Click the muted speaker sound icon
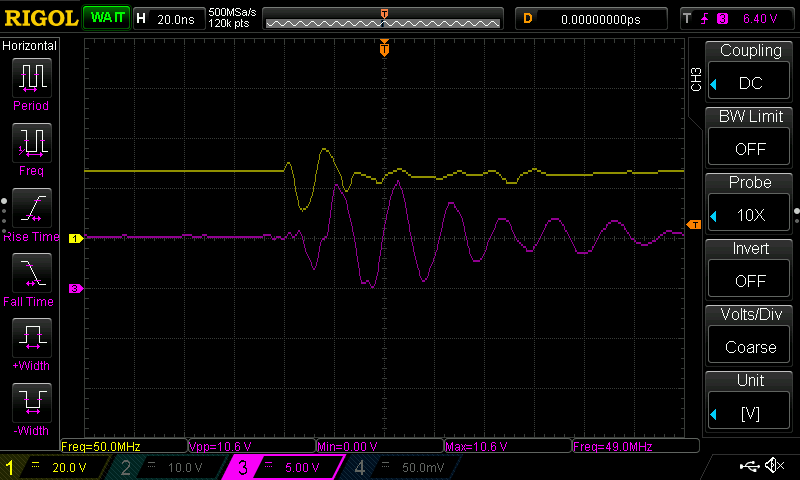The height and width of the screenshot is (480, 800). 775,465
